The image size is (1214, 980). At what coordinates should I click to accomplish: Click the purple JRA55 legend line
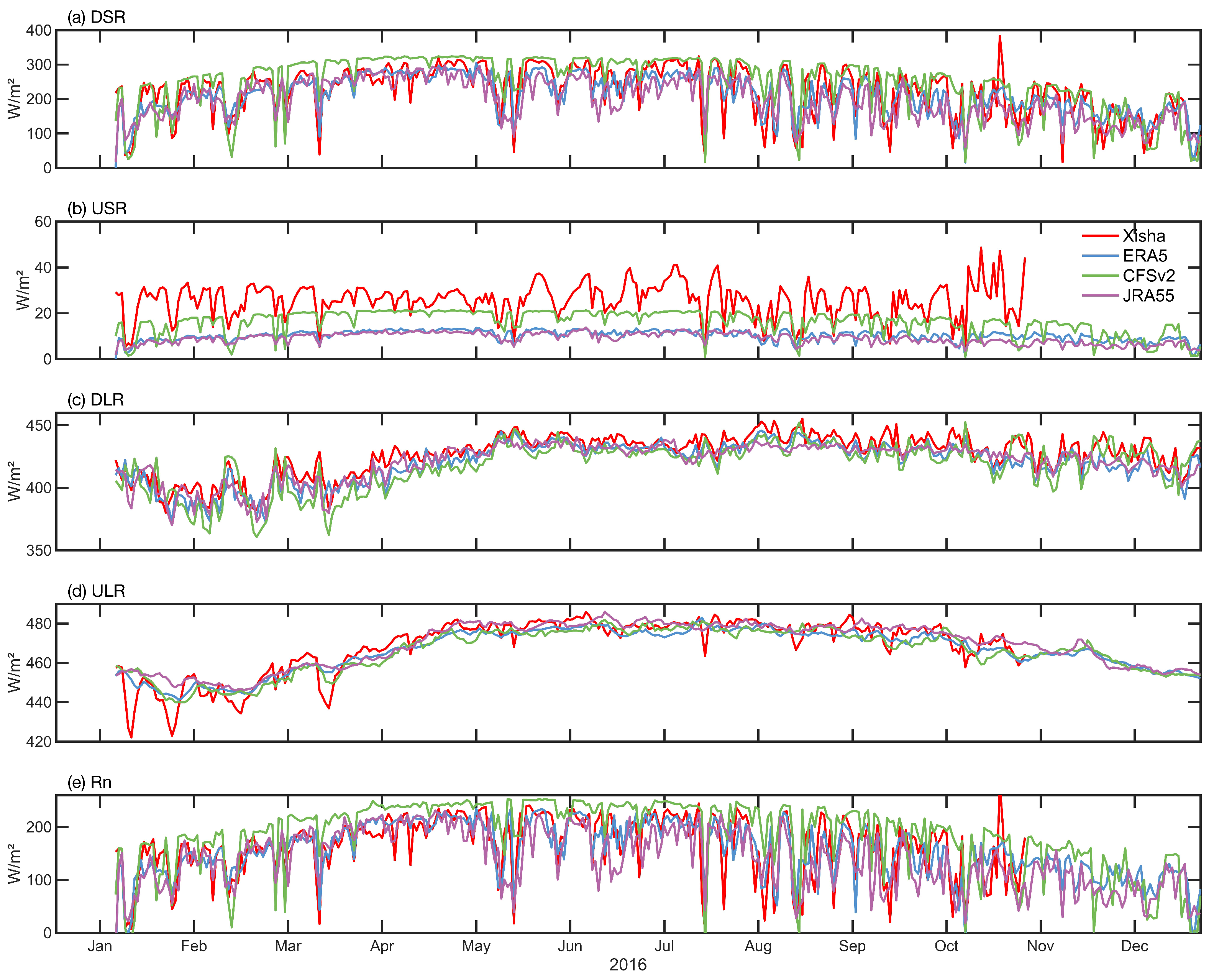pyautogui.click(x=1100, y=295)
